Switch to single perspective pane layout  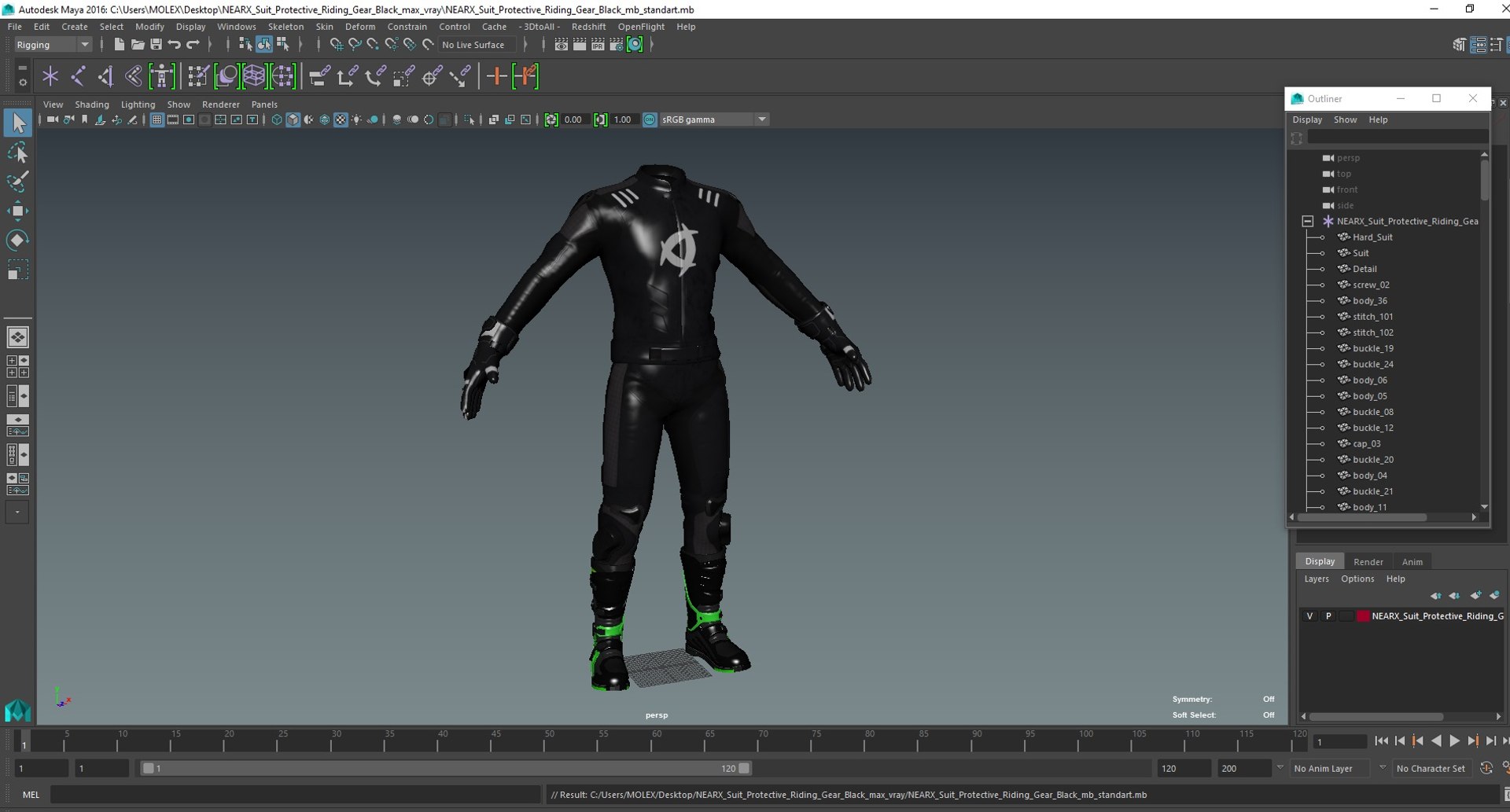[17, 337]
